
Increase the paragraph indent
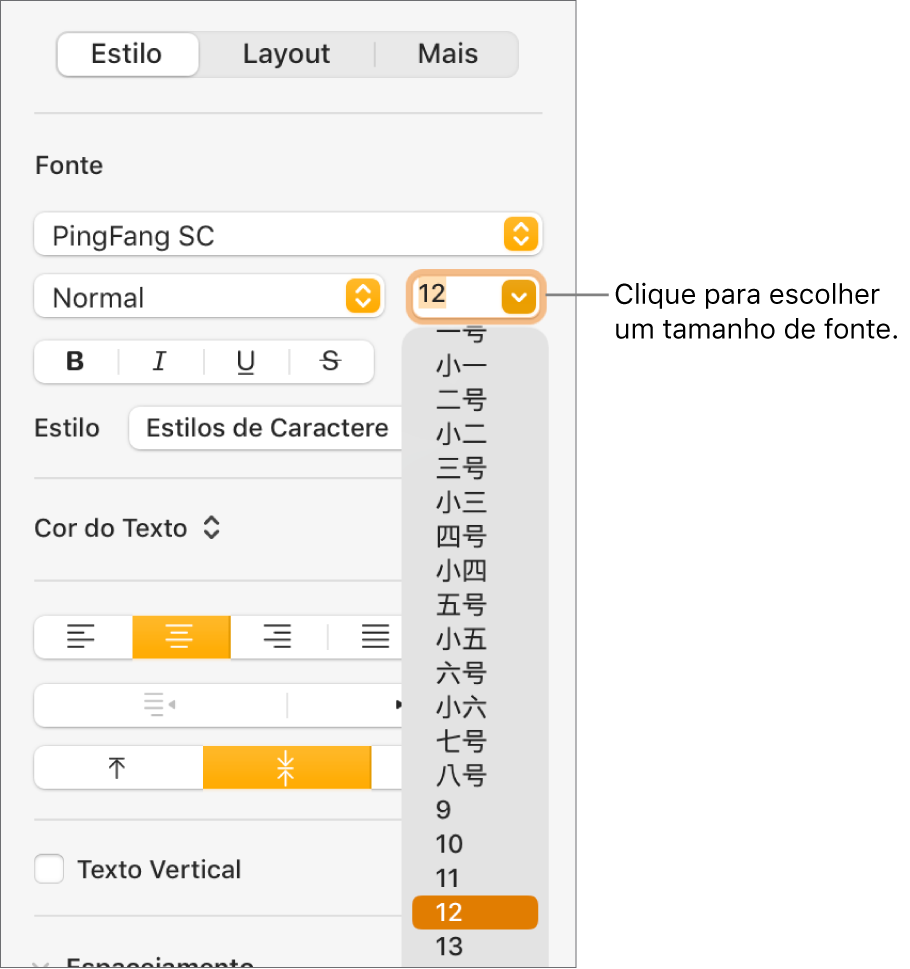tap(346, 705)
